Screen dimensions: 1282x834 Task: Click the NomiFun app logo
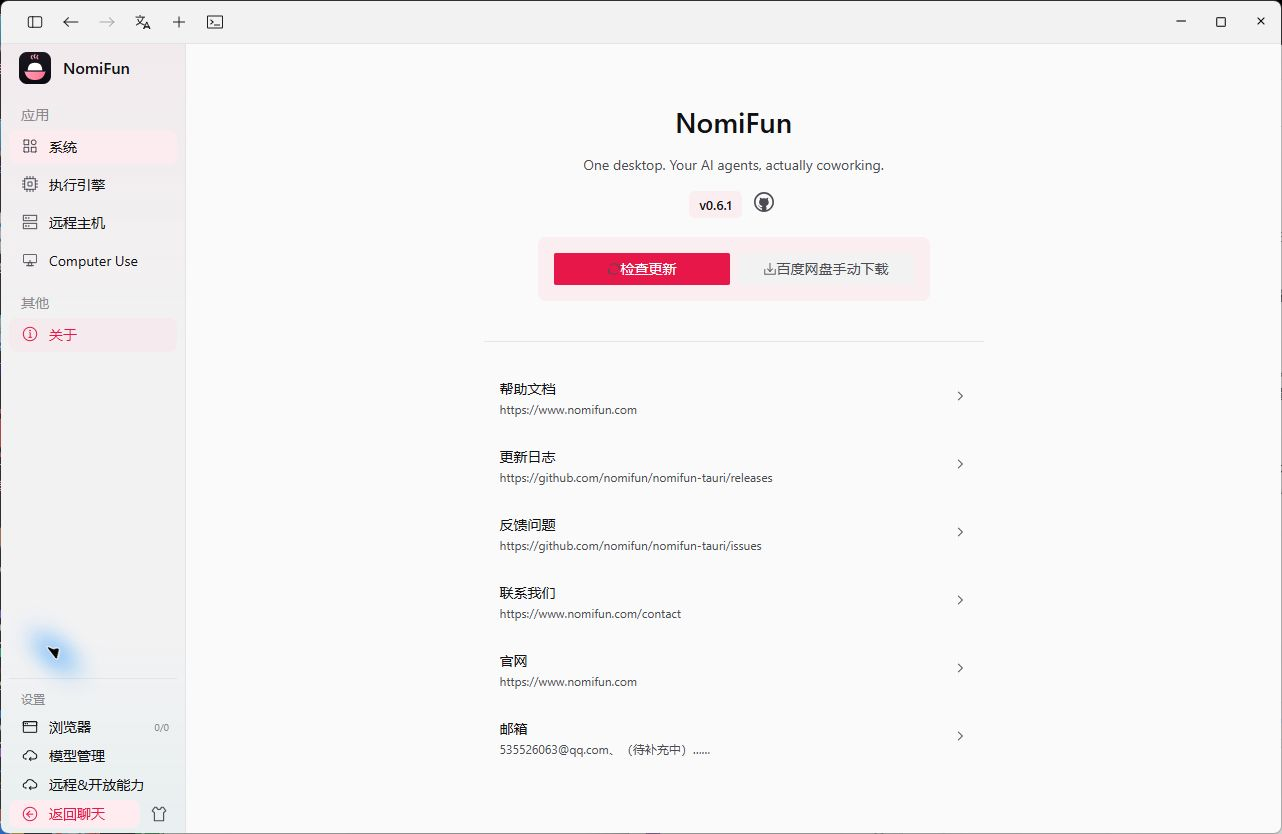35,68
